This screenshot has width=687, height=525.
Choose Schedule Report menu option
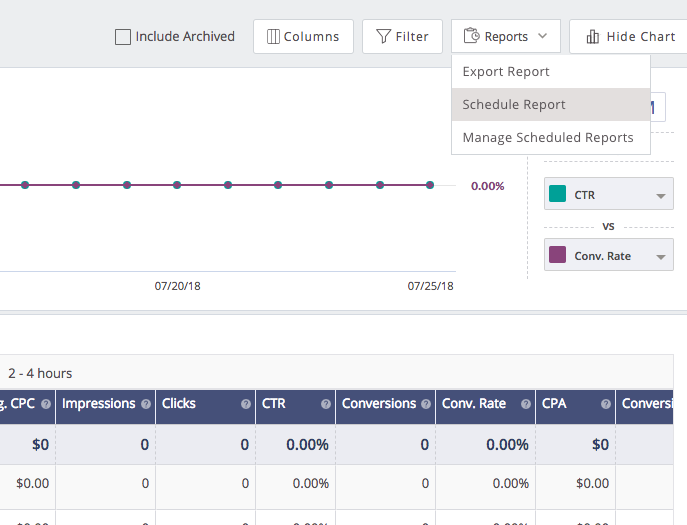click(x=514, y=105)
